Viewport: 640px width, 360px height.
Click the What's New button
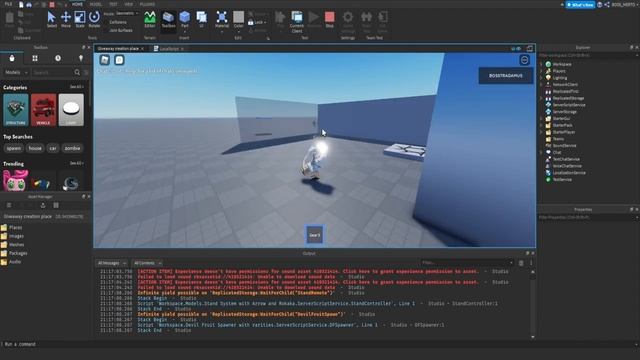(580, 5)
